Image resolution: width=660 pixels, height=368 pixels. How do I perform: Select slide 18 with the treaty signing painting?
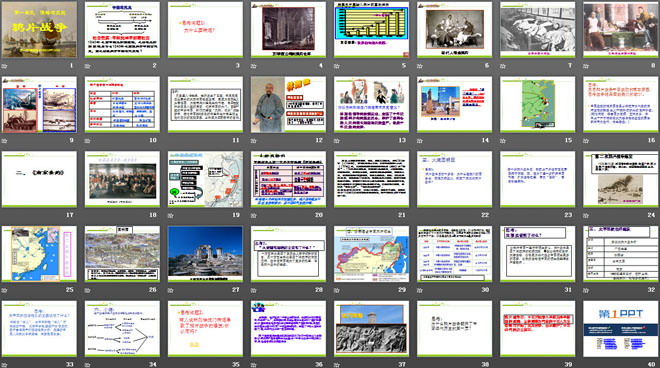coord(122,179)
